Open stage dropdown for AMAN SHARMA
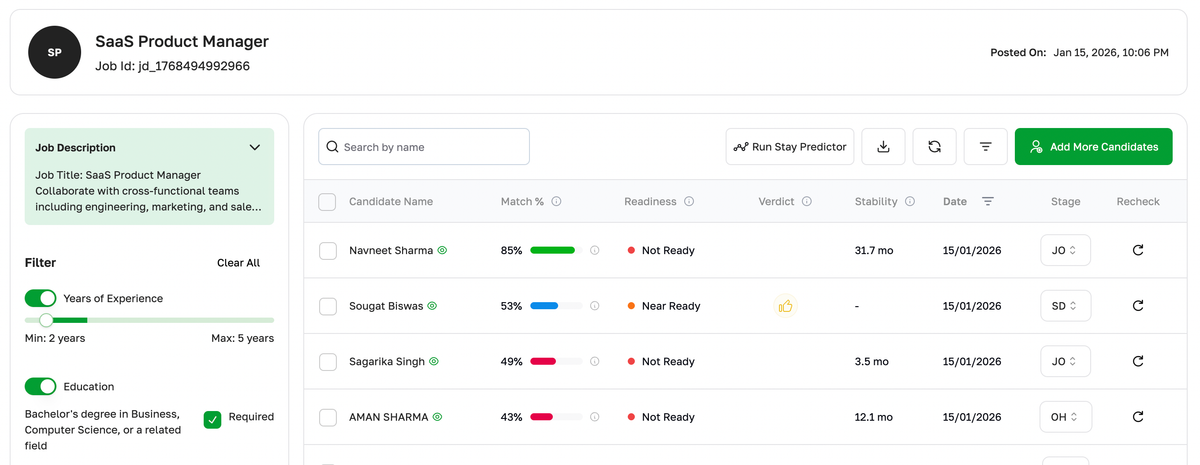This screenshot has height=465, width=1200. [1065, 417]
